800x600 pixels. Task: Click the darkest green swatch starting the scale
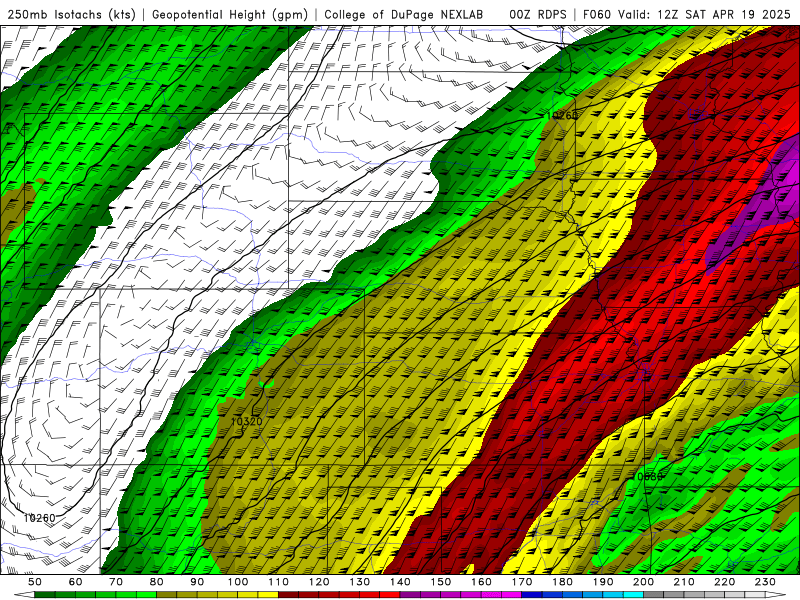tap(45, 595)
